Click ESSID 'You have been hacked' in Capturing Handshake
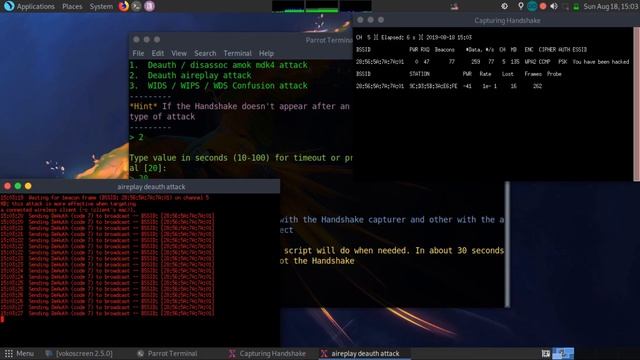This screenshot has height=360, width=640. [600, 62]
